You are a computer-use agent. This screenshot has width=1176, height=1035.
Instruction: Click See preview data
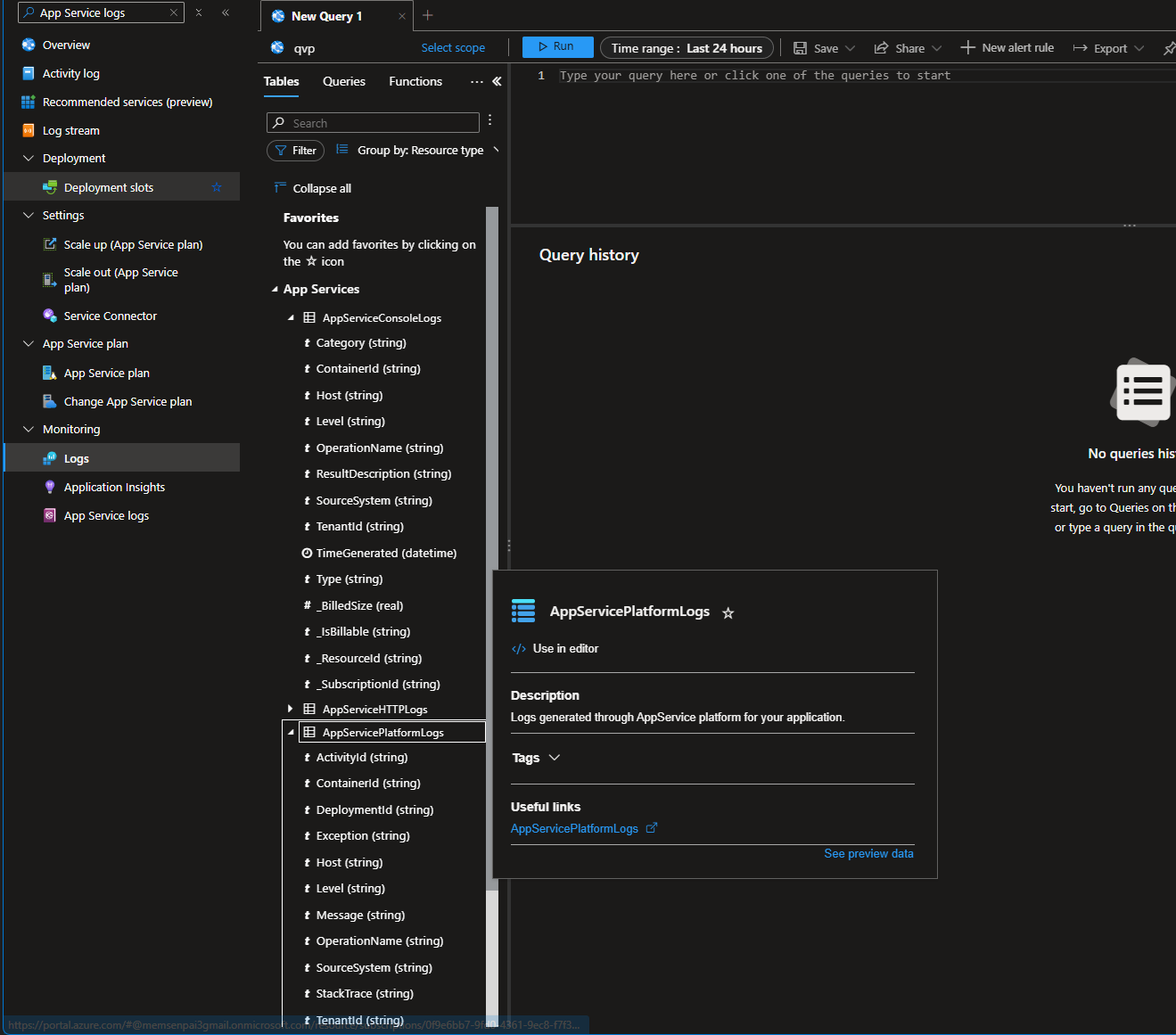point(868,853)
